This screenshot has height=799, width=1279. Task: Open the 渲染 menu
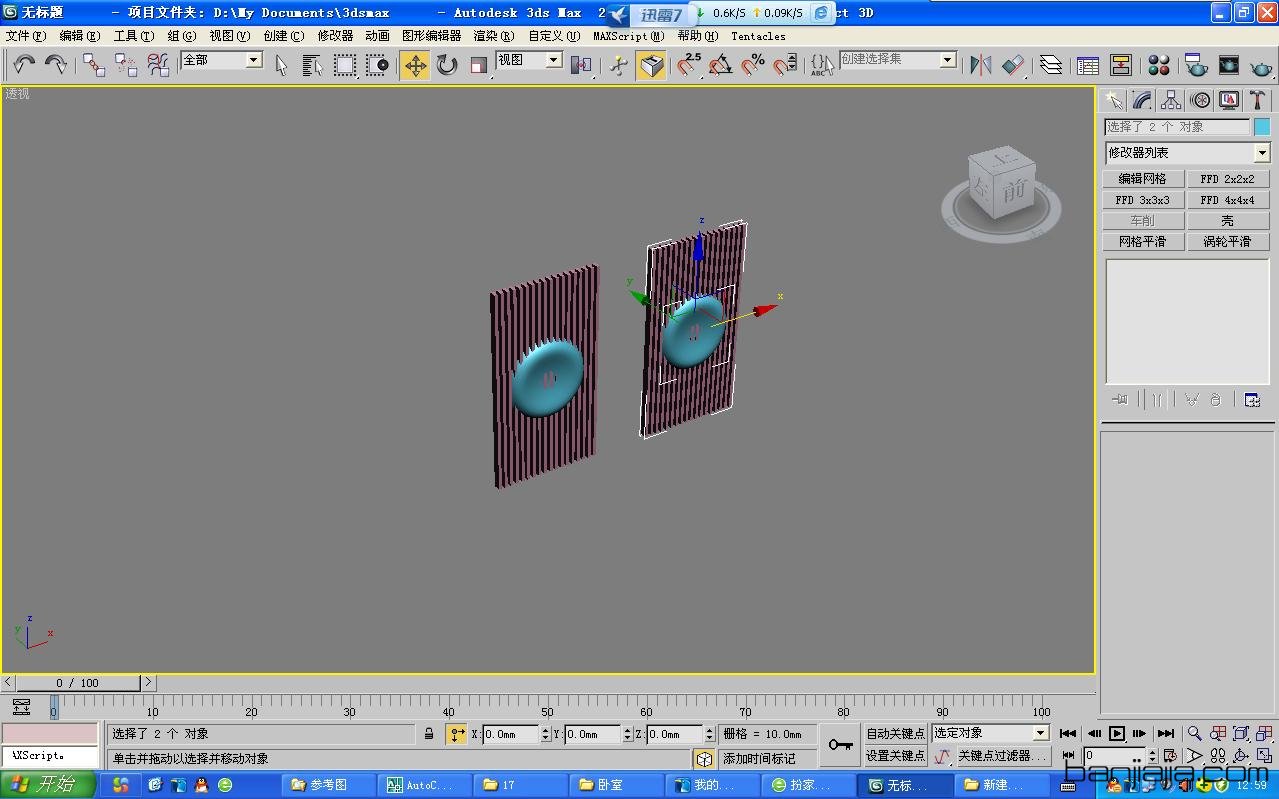point(493,36)
